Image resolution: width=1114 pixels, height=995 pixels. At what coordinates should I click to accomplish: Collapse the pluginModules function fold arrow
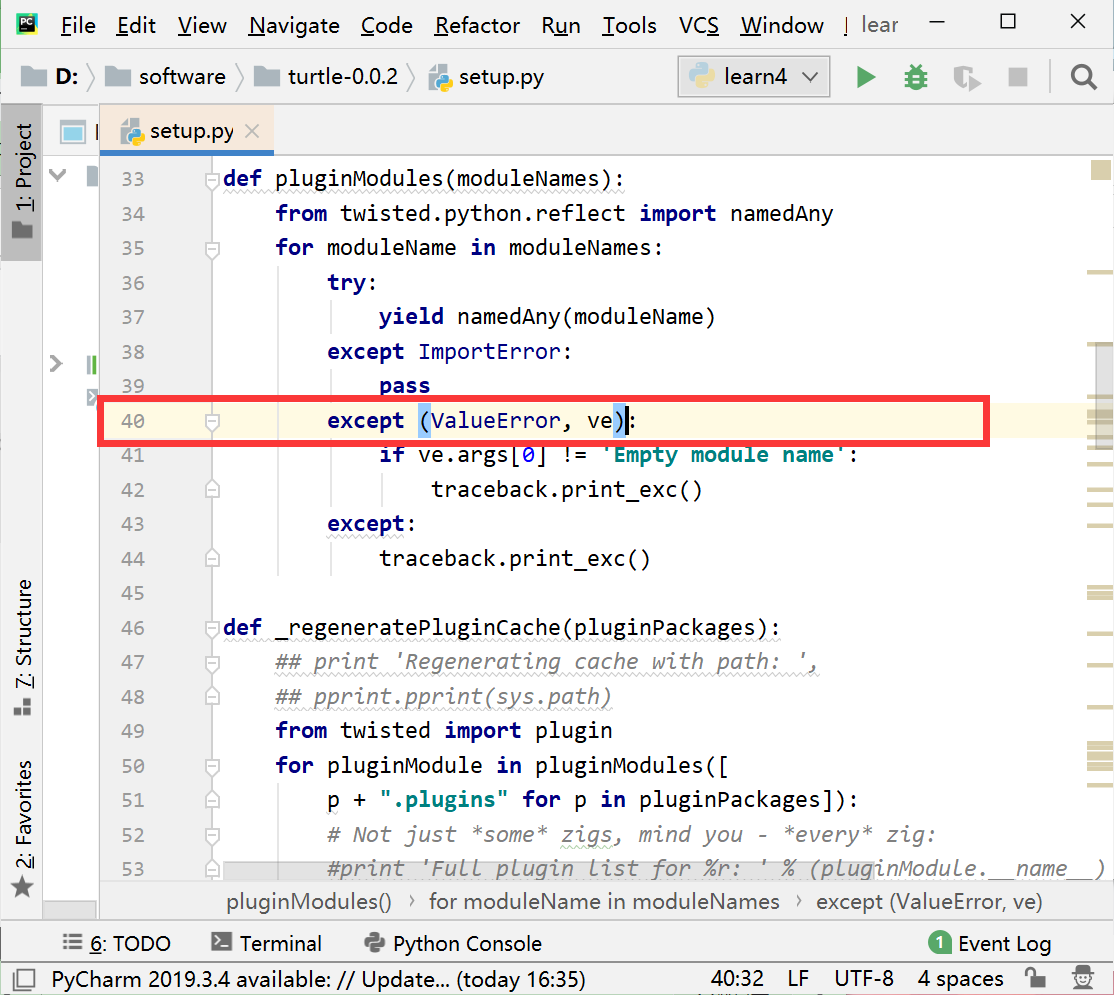211,179
